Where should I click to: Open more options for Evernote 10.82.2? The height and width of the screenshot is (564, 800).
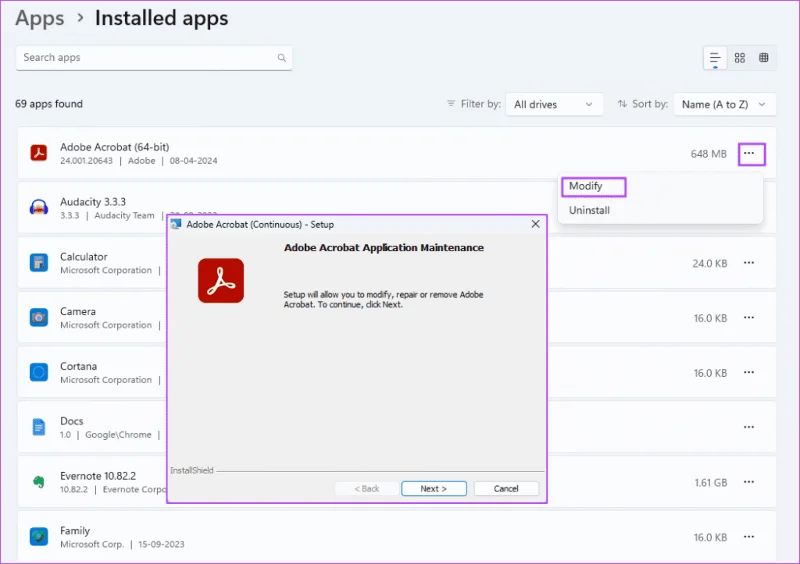[748, 482]
